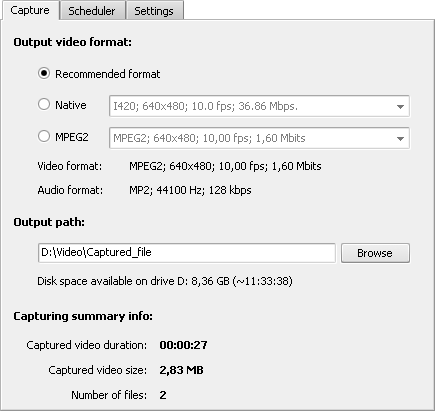
Task: Open the I420 640x480 native format combo box
Action: coord(259,106)
